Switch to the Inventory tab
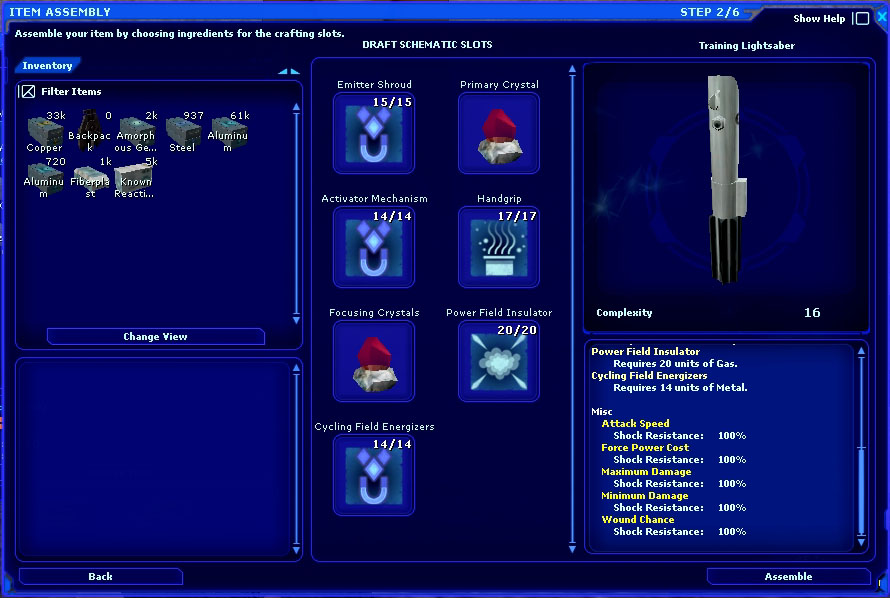 [47, 66]
